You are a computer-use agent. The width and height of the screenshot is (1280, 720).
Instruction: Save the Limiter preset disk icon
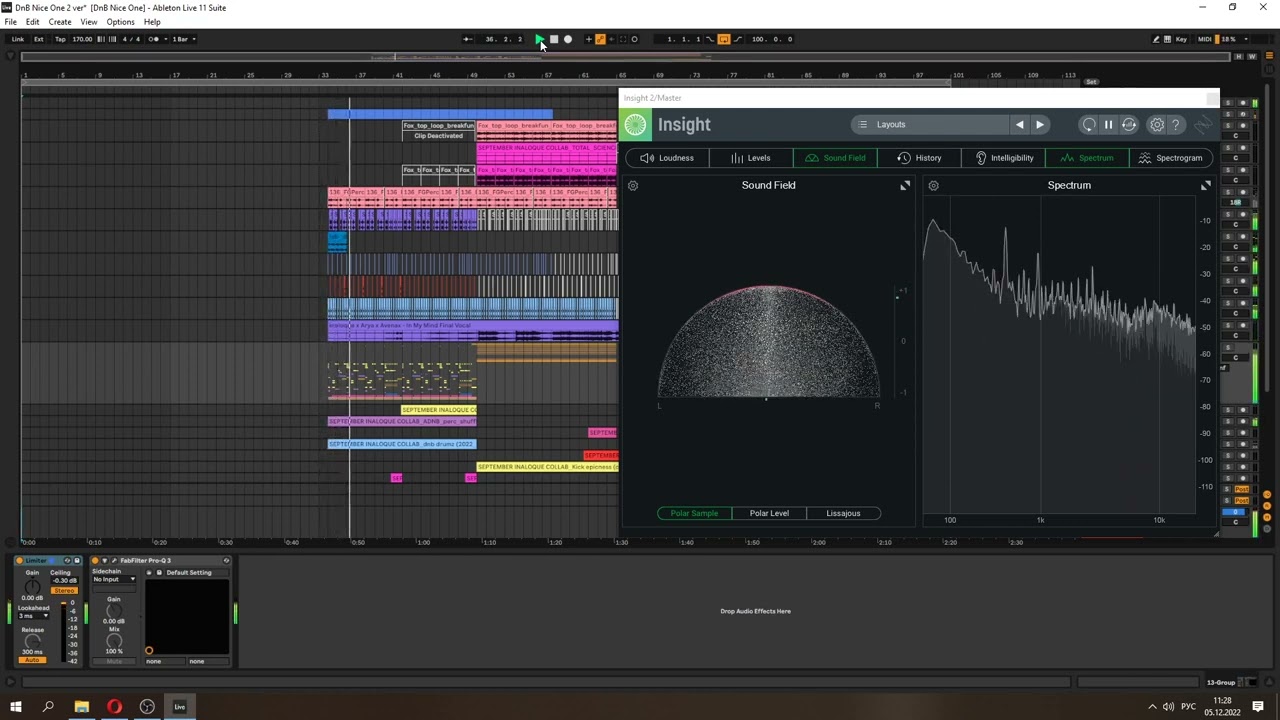[77, 560]
